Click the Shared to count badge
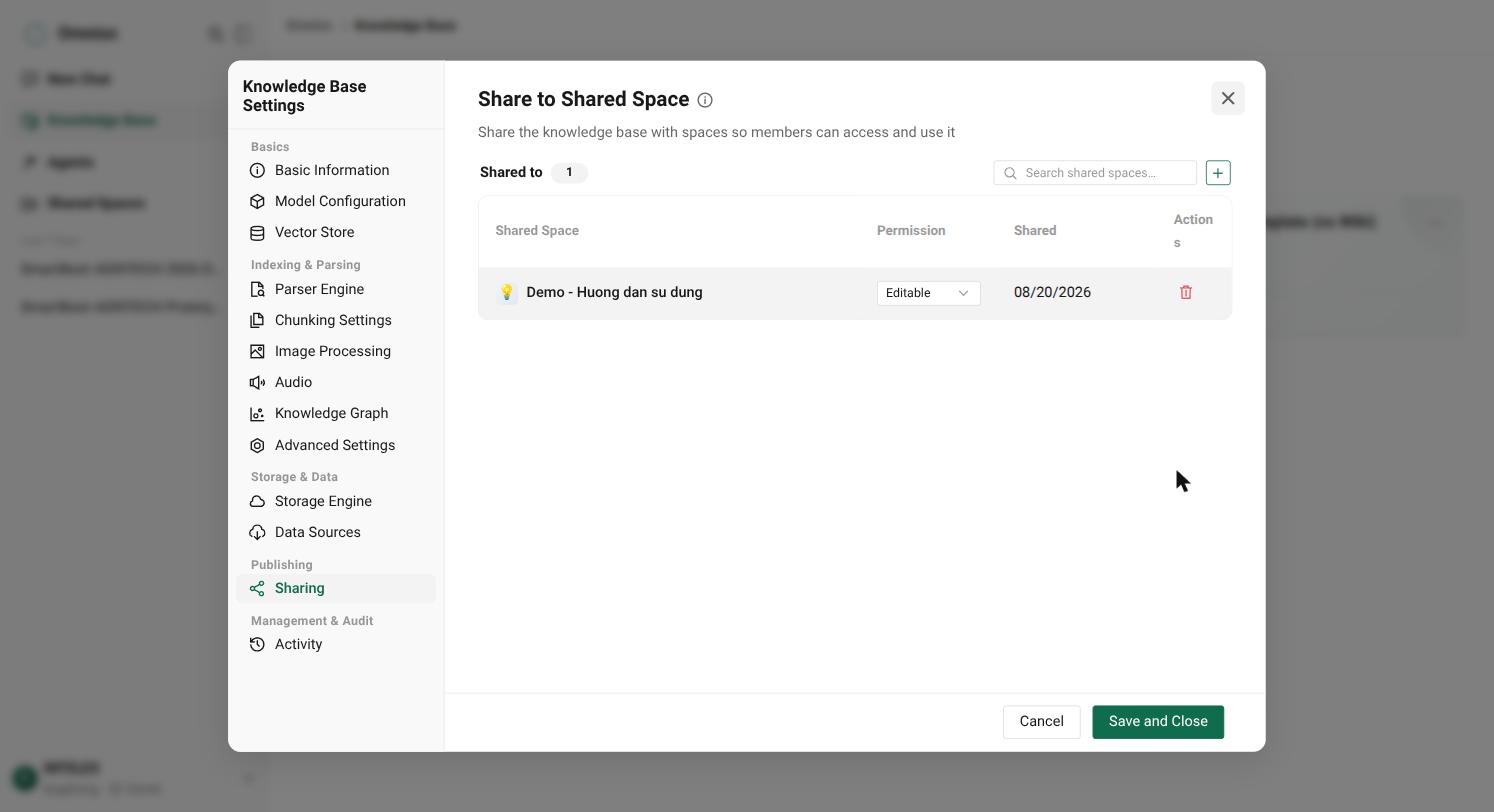Viewport: 1494px width, 812px height. [569, 172]
